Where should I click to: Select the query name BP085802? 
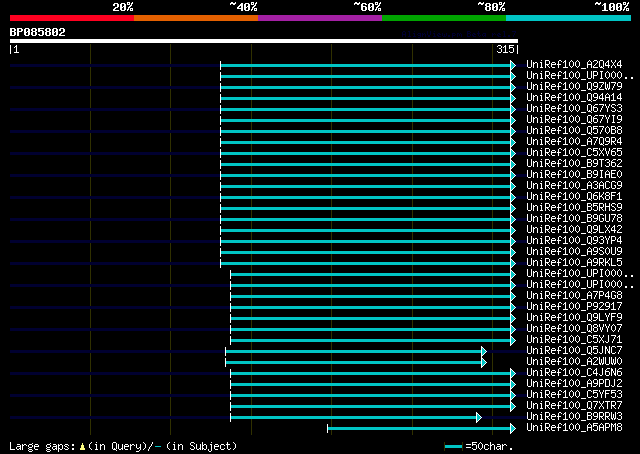point(38,32)
